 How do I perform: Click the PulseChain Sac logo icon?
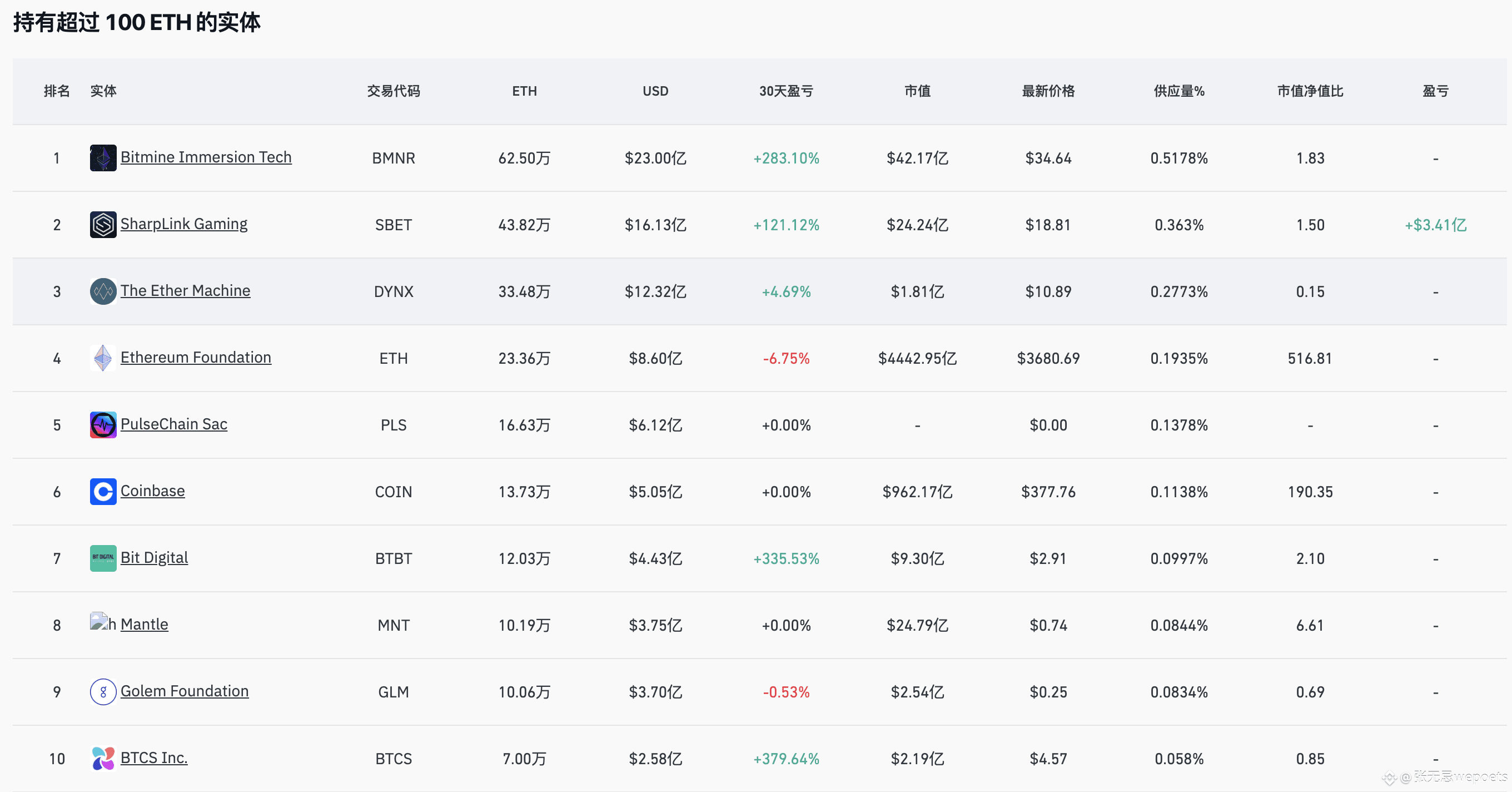coord(103,425)
